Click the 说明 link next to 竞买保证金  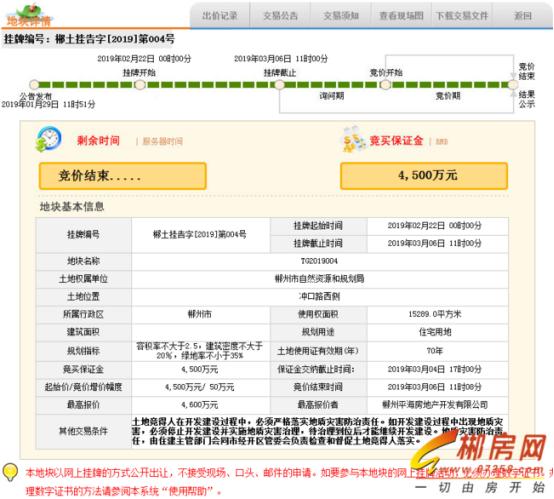442,142
